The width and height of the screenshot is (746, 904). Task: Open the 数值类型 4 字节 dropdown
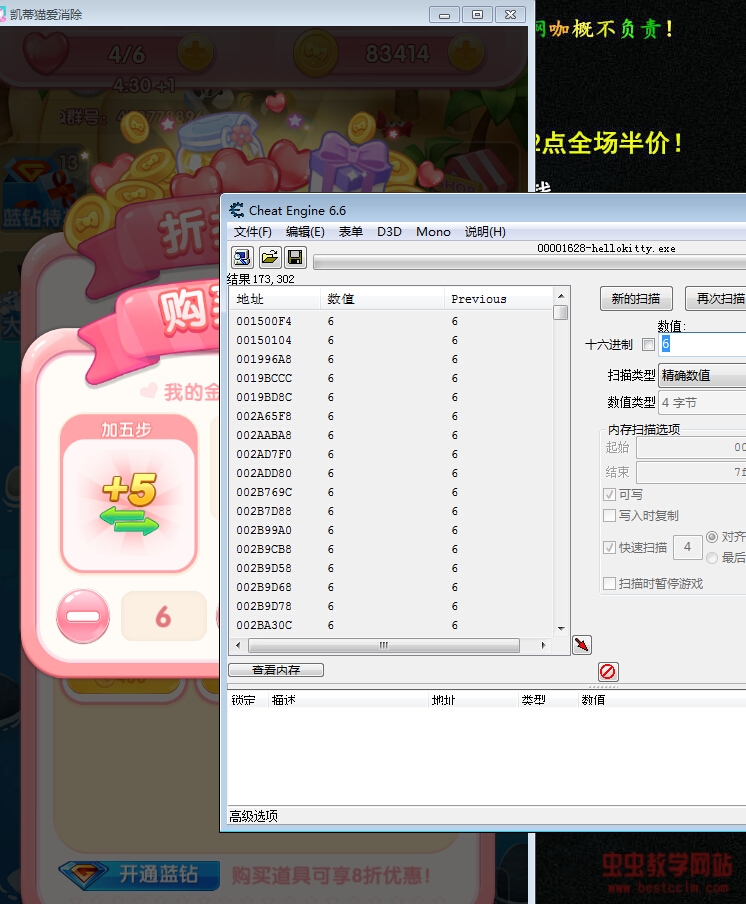702,402
